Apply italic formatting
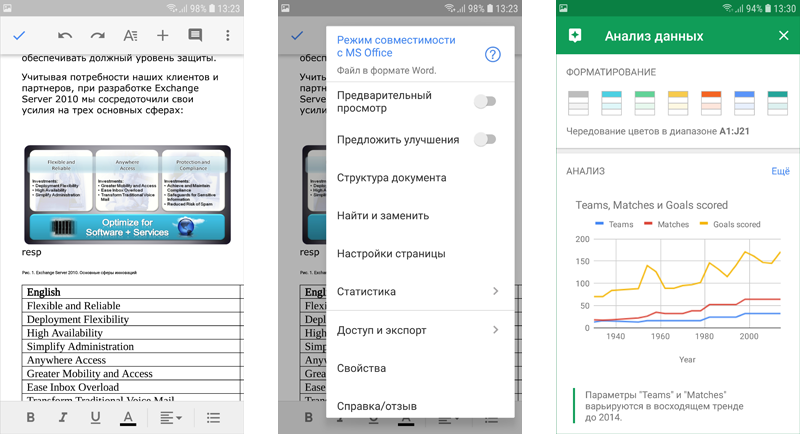Image resolution: width=800 pixels, height=434 pixels. [63, 417]
